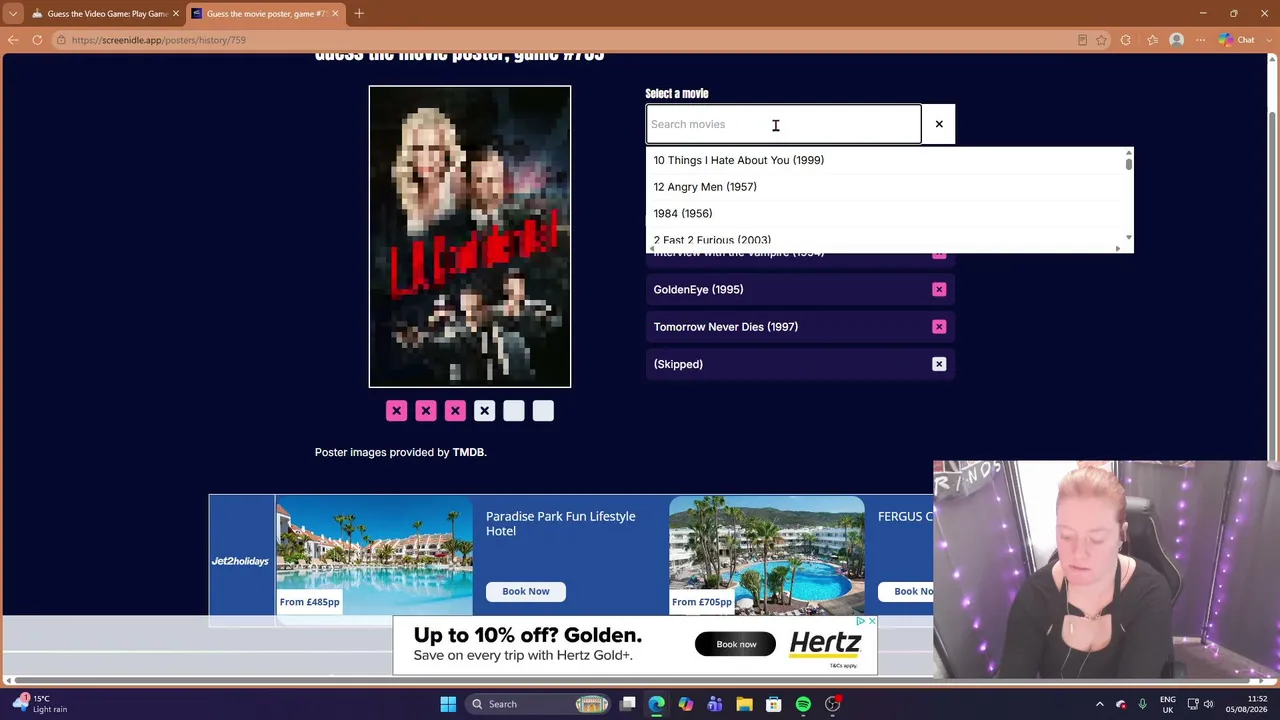Screen dimensions: 1280x720
Task: Open Spotify from the taskbar
Action: 803,704
